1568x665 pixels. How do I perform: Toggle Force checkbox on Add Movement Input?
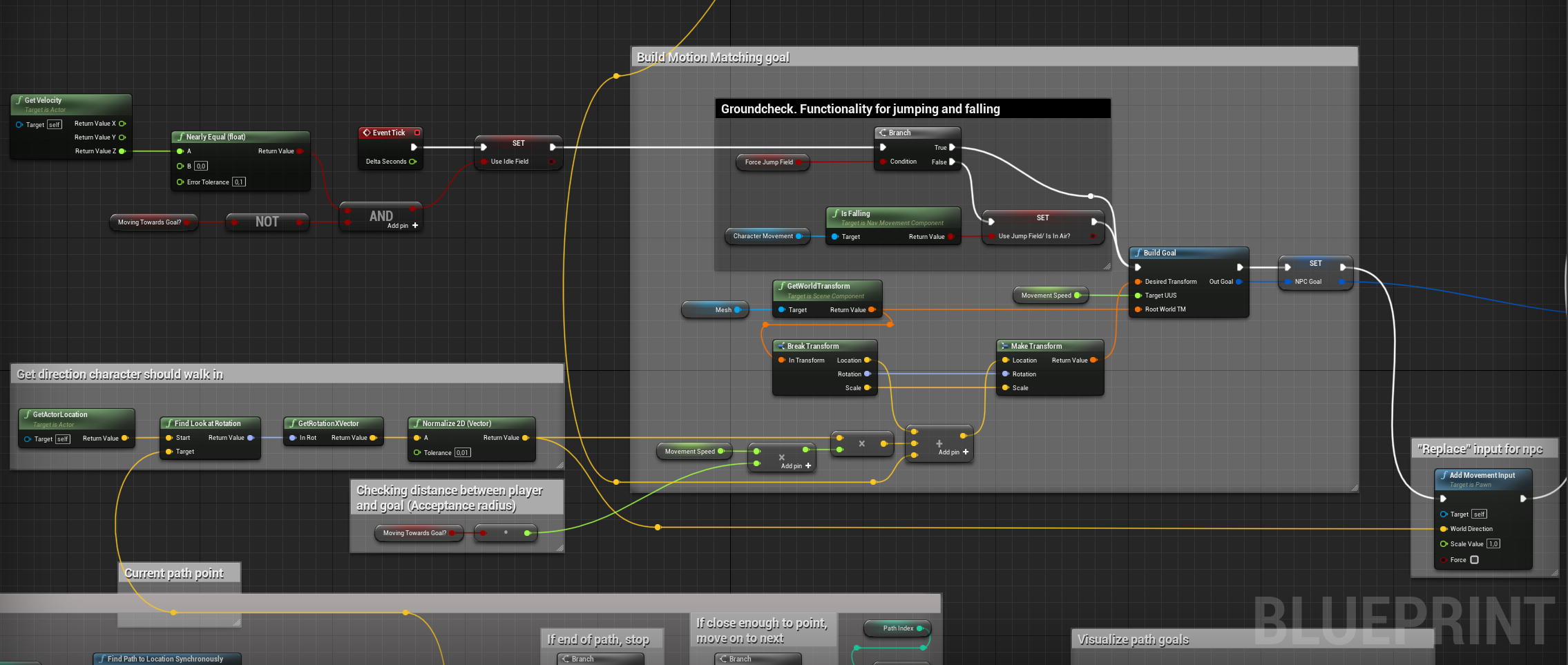(x=1474, y=560)
